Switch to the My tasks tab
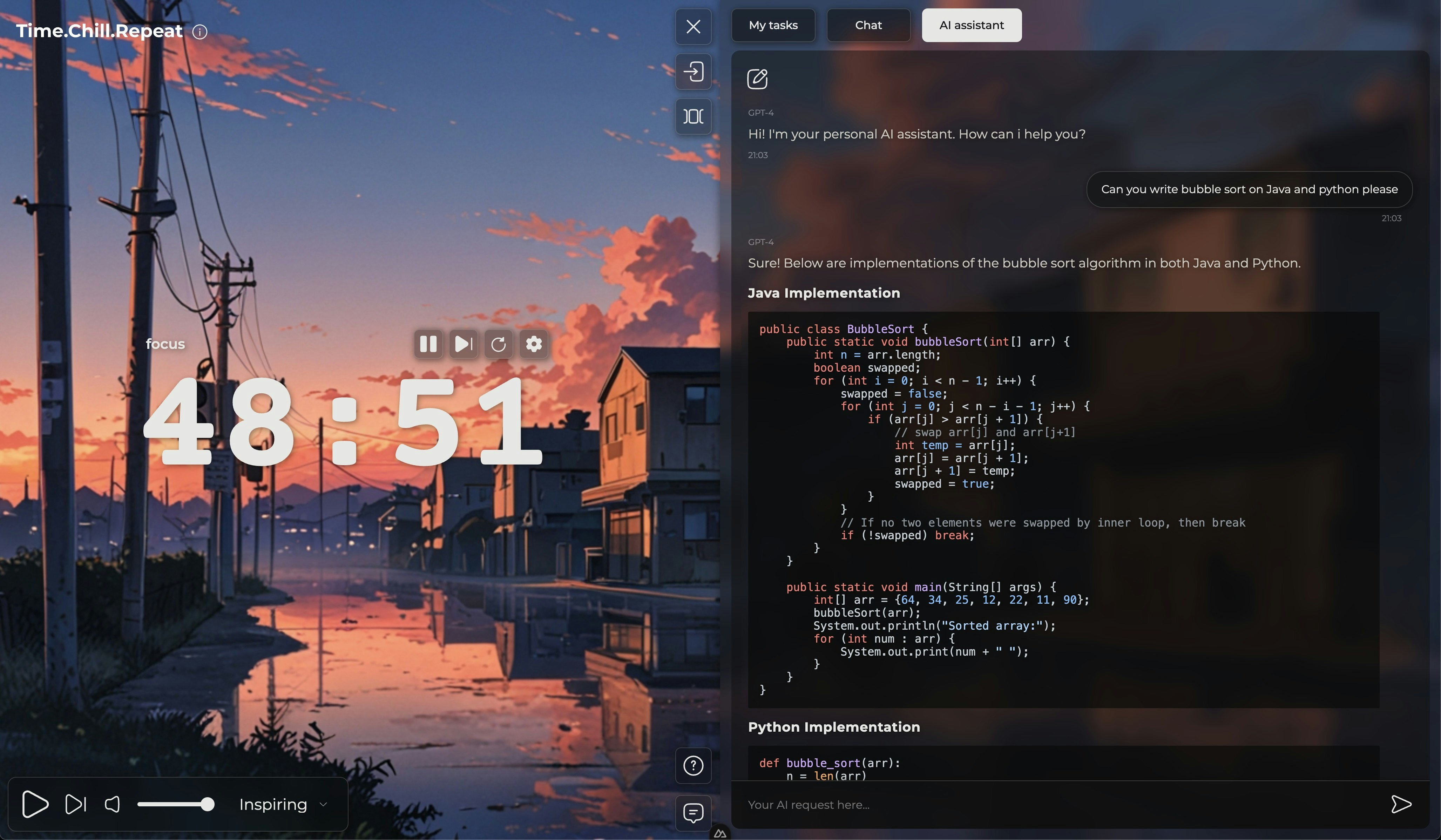Screen dimensions: 1441x840 point(773,25)
